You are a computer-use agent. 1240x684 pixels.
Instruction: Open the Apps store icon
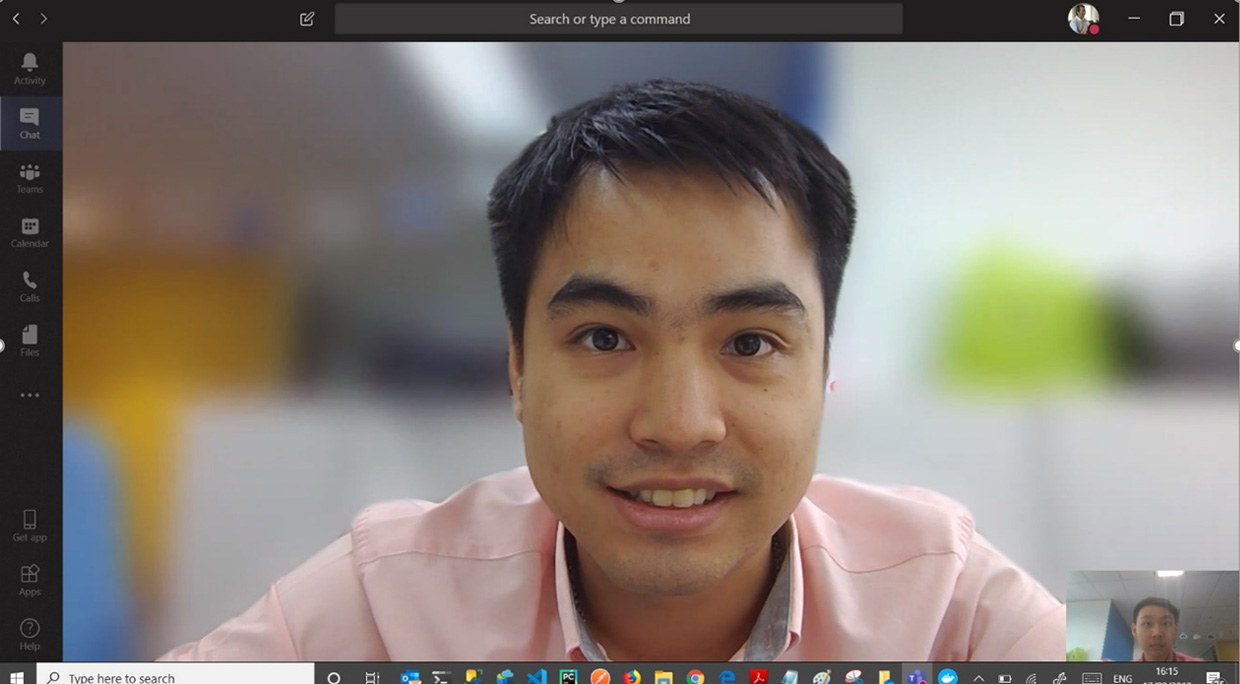point(29,579)
